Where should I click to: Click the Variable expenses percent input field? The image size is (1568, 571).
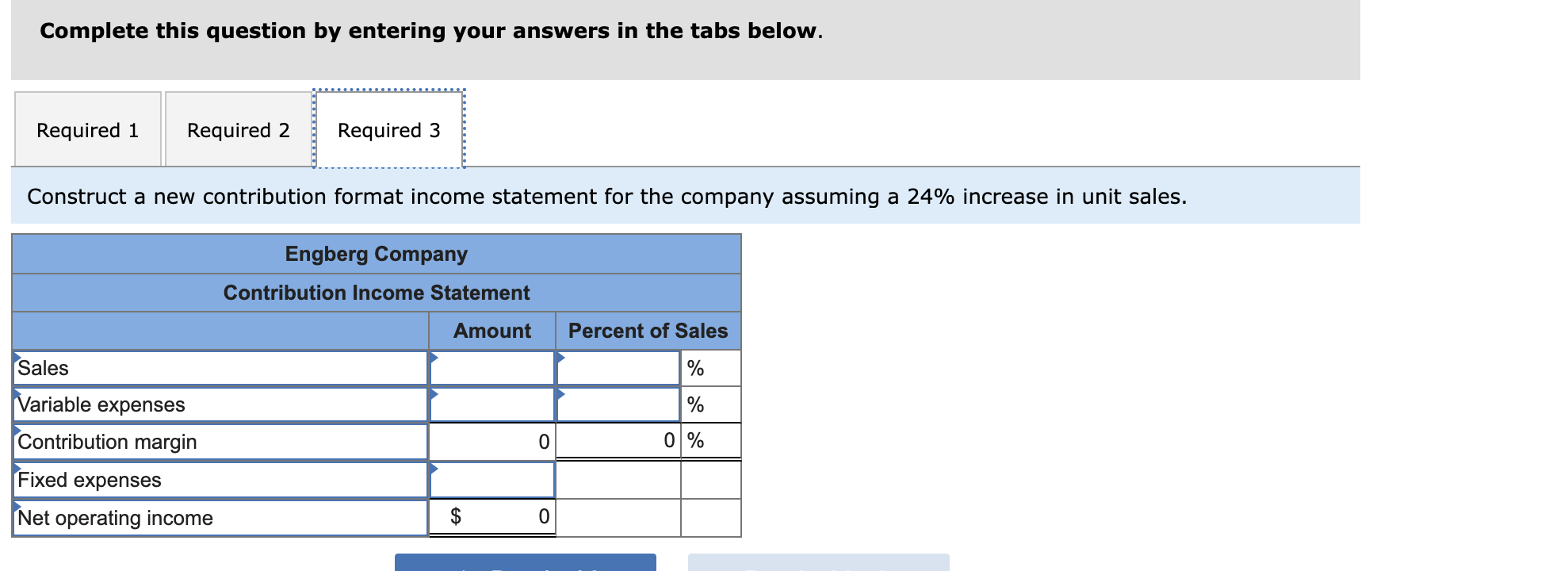[618, 404]
